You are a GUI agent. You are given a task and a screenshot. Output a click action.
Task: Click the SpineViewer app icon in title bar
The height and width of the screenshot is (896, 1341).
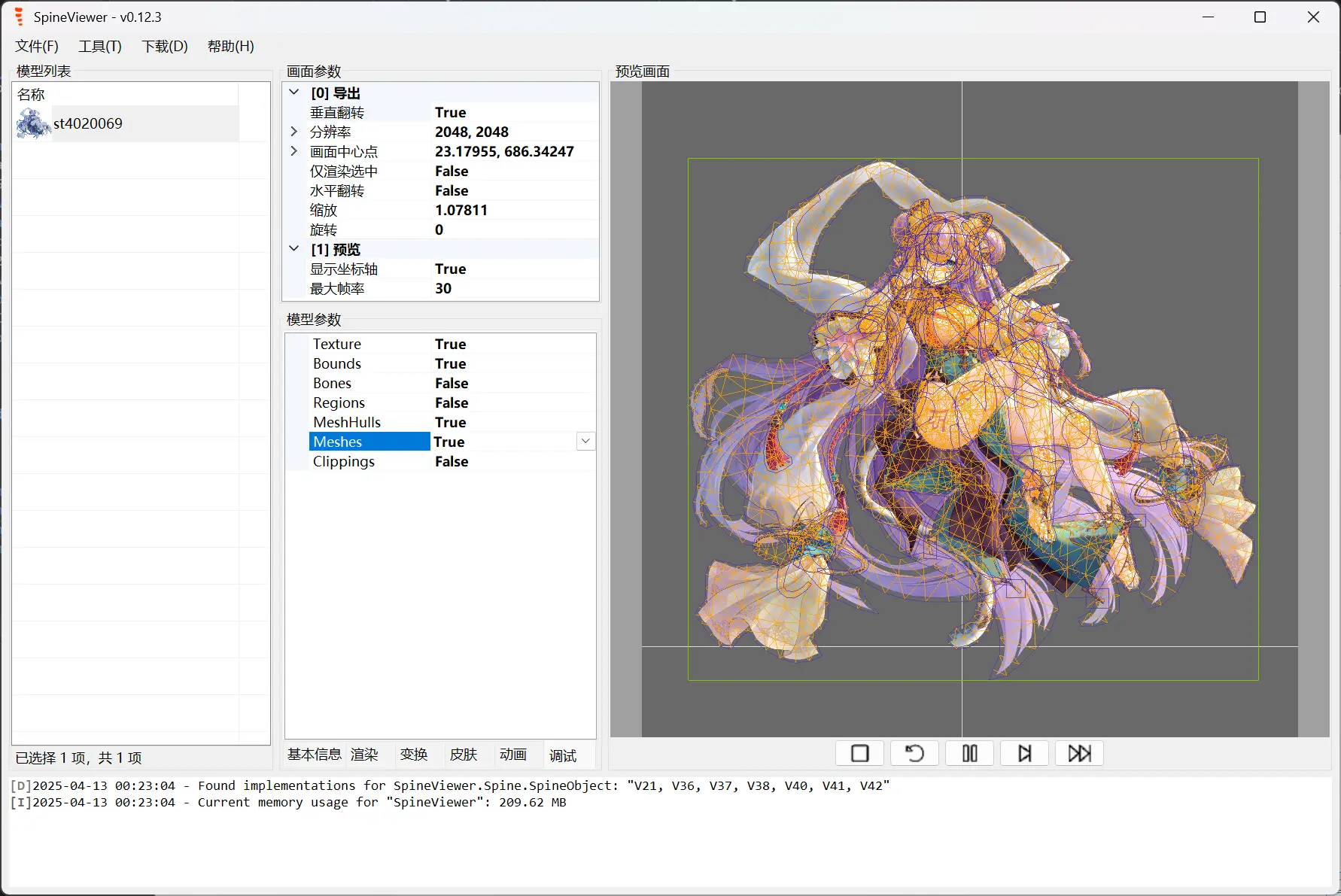pos(20,17)
